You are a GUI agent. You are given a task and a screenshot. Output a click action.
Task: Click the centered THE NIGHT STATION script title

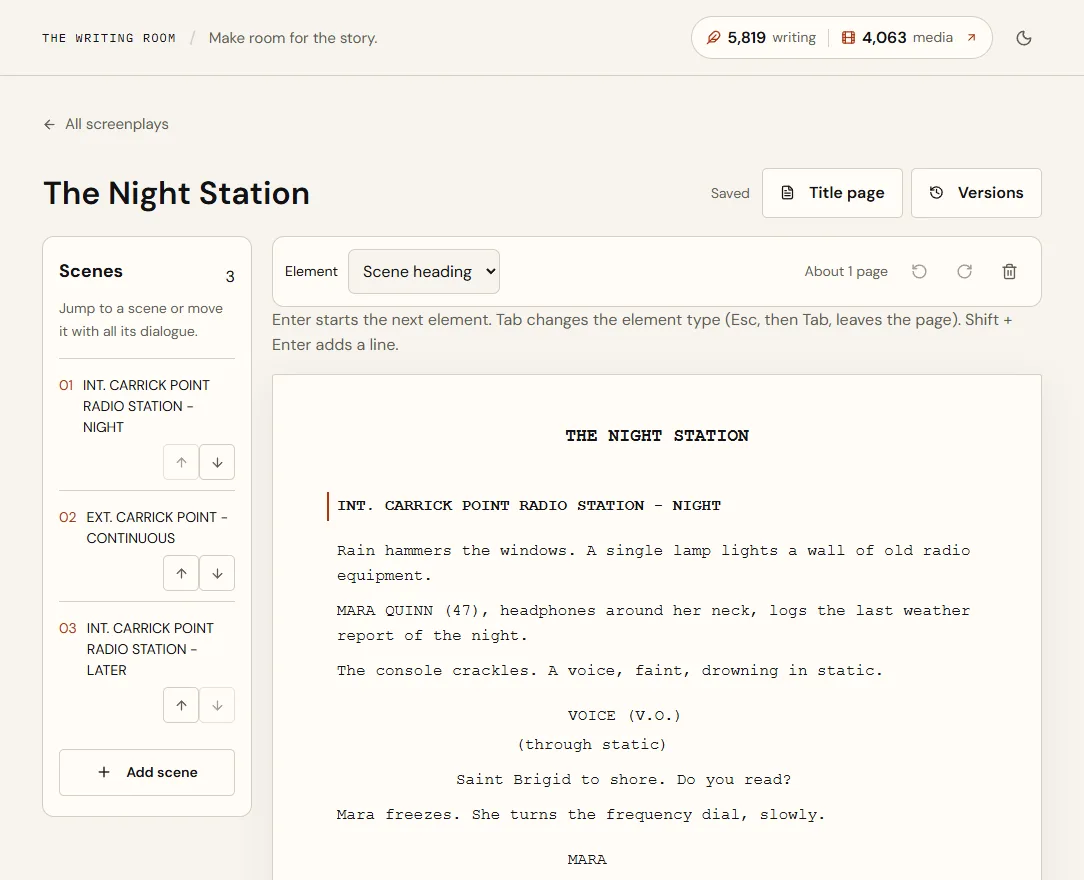pos(657,436)
